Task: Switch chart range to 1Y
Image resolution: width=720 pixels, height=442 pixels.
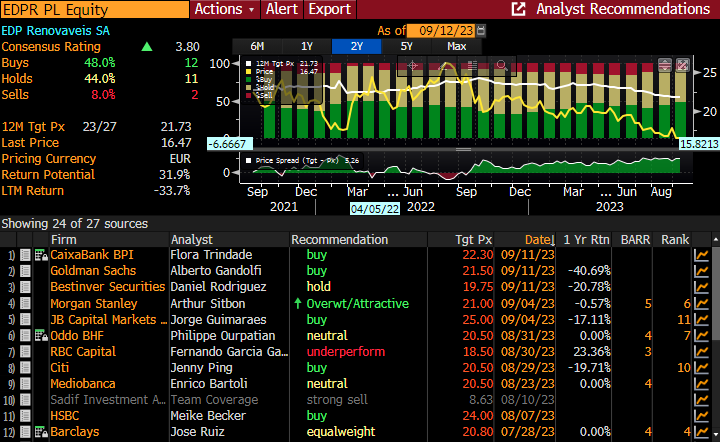Action: click(307, 46)
